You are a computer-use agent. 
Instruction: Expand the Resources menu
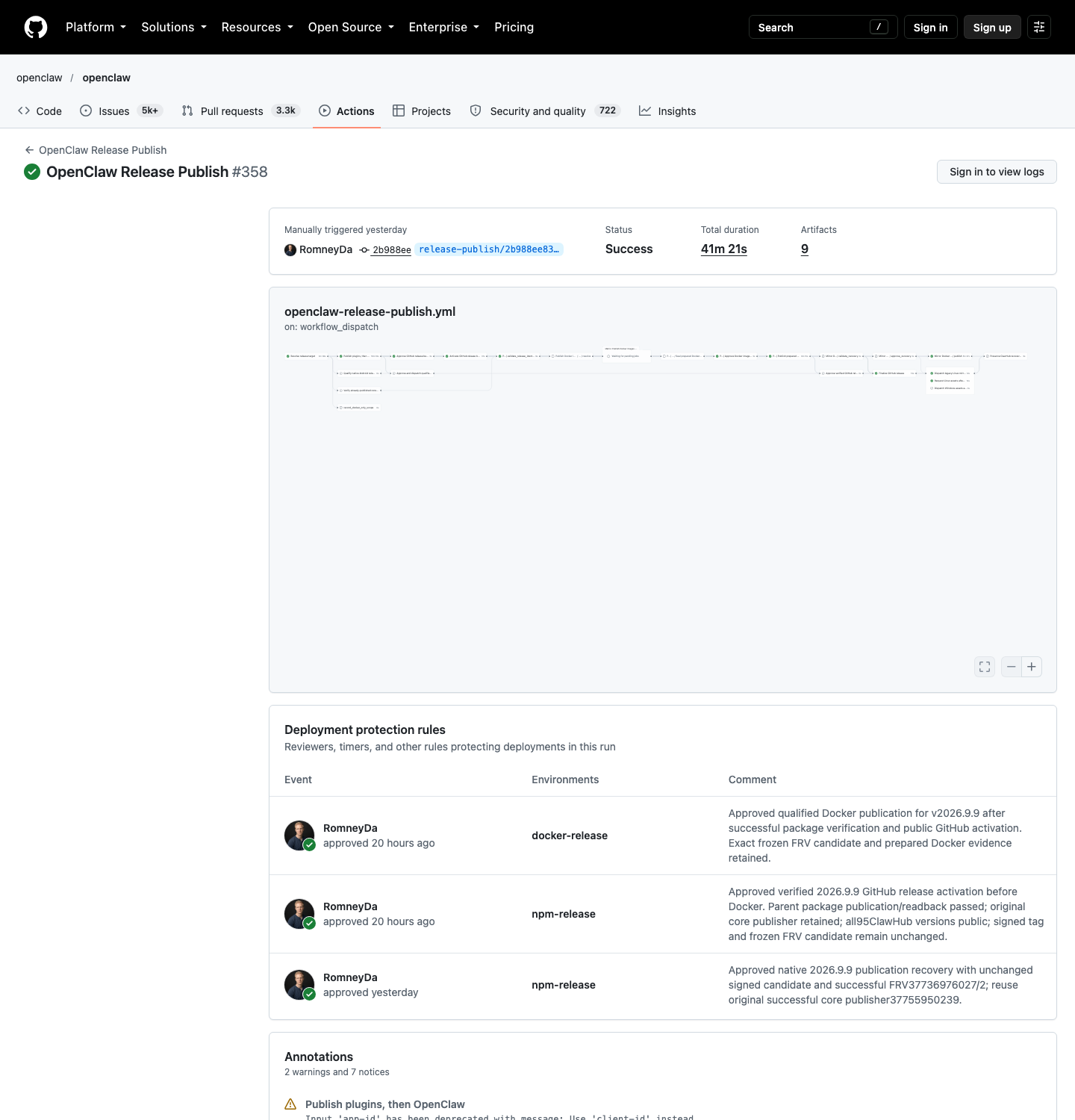pyautogui.click(x=258, y=27)
